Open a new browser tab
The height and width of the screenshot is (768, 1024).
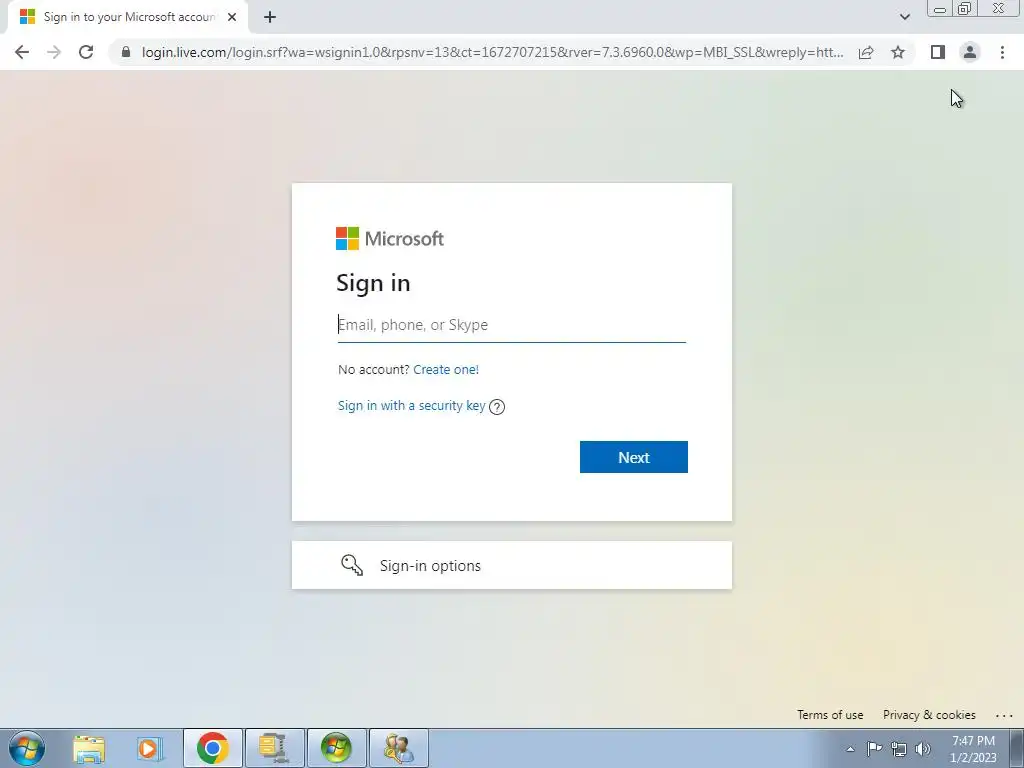pos(270,17)
